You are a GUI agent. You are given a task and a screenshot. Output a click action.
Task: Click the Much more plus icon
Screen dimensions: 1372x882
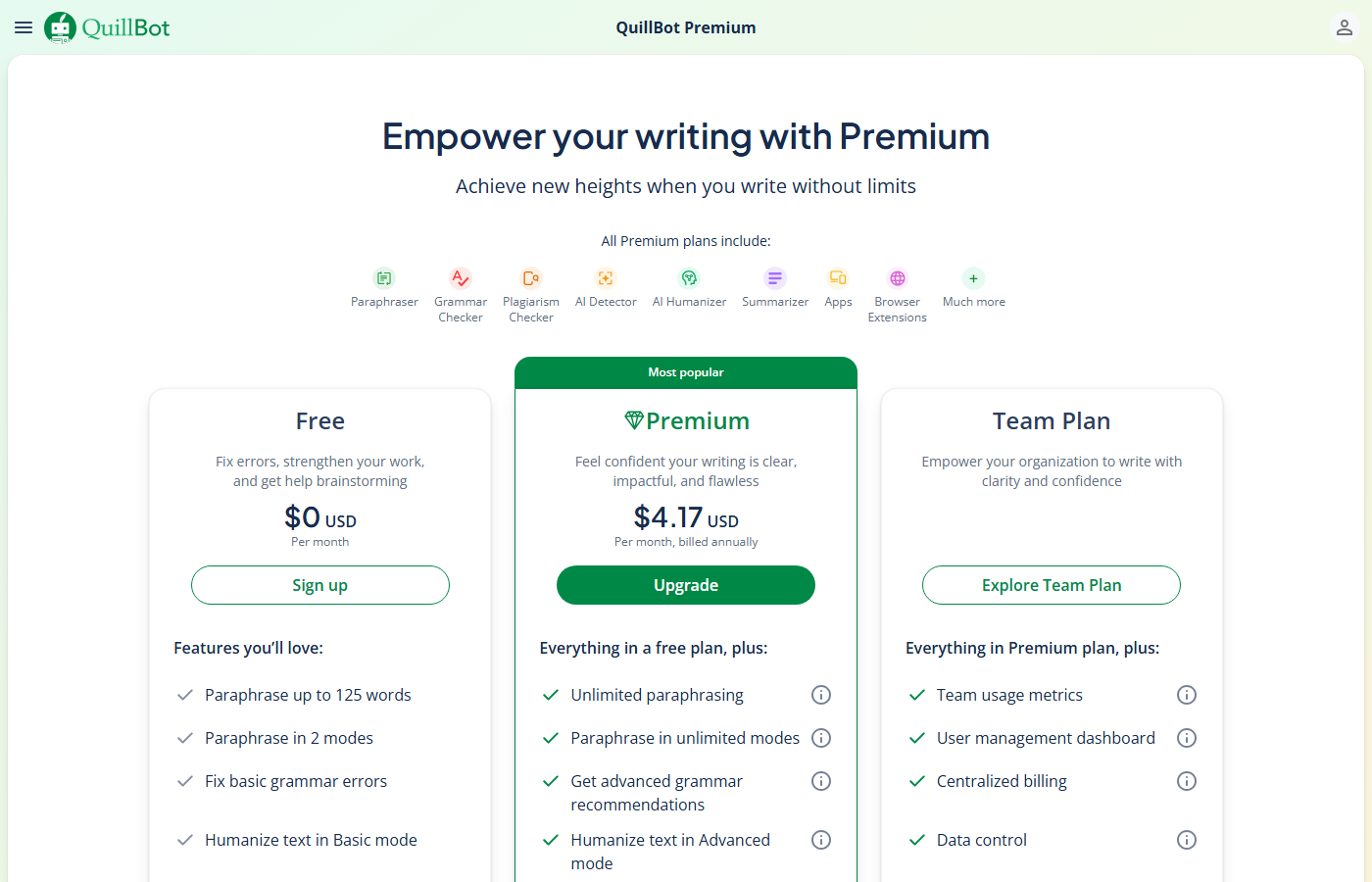(x=972, y=278)
